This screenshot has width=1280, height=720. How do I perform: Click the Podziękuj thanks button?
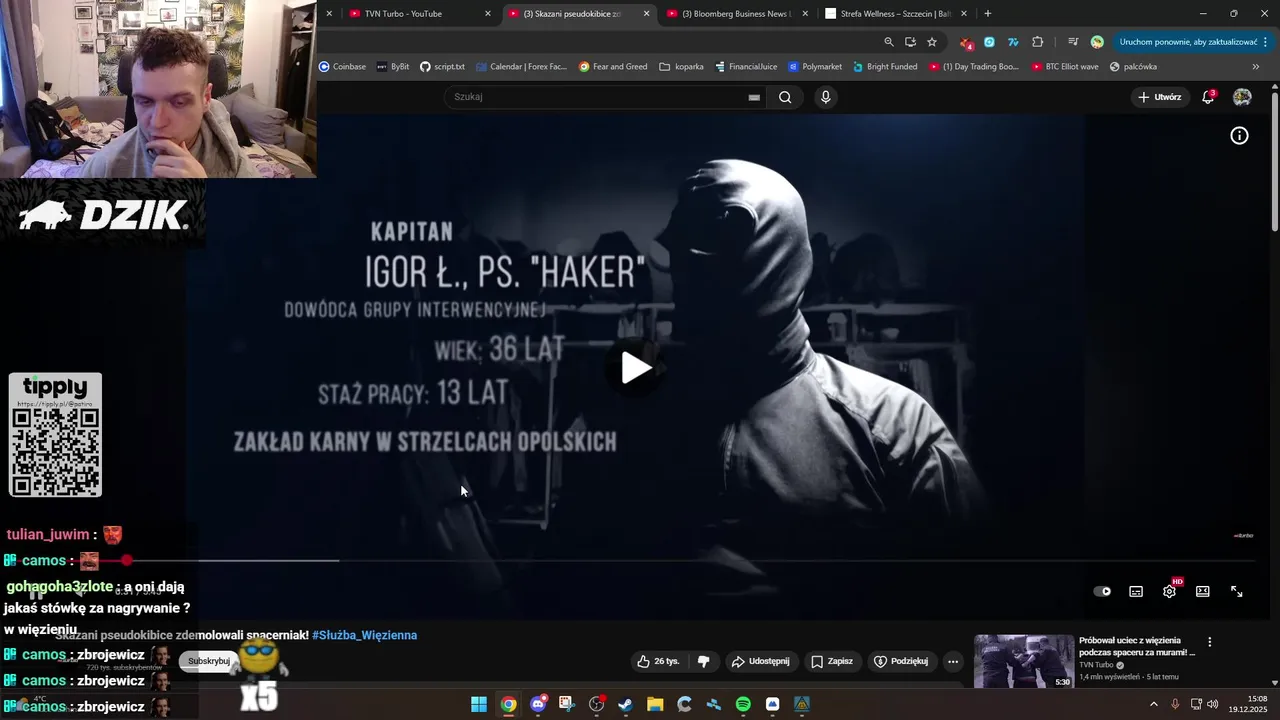coord(900,661)
